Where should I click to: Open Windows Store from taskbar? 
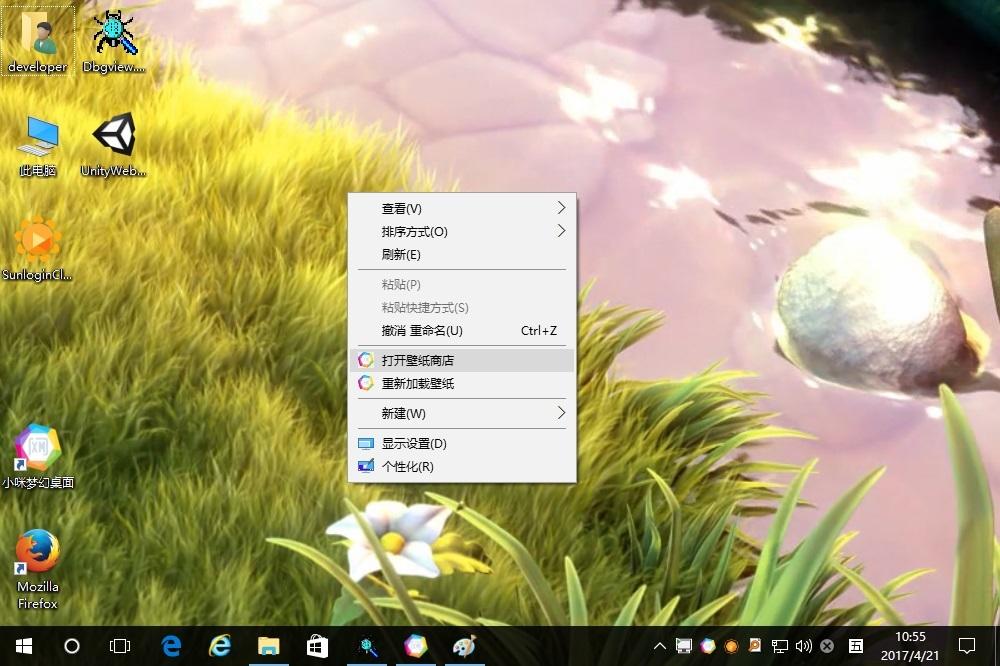(317, 646)
